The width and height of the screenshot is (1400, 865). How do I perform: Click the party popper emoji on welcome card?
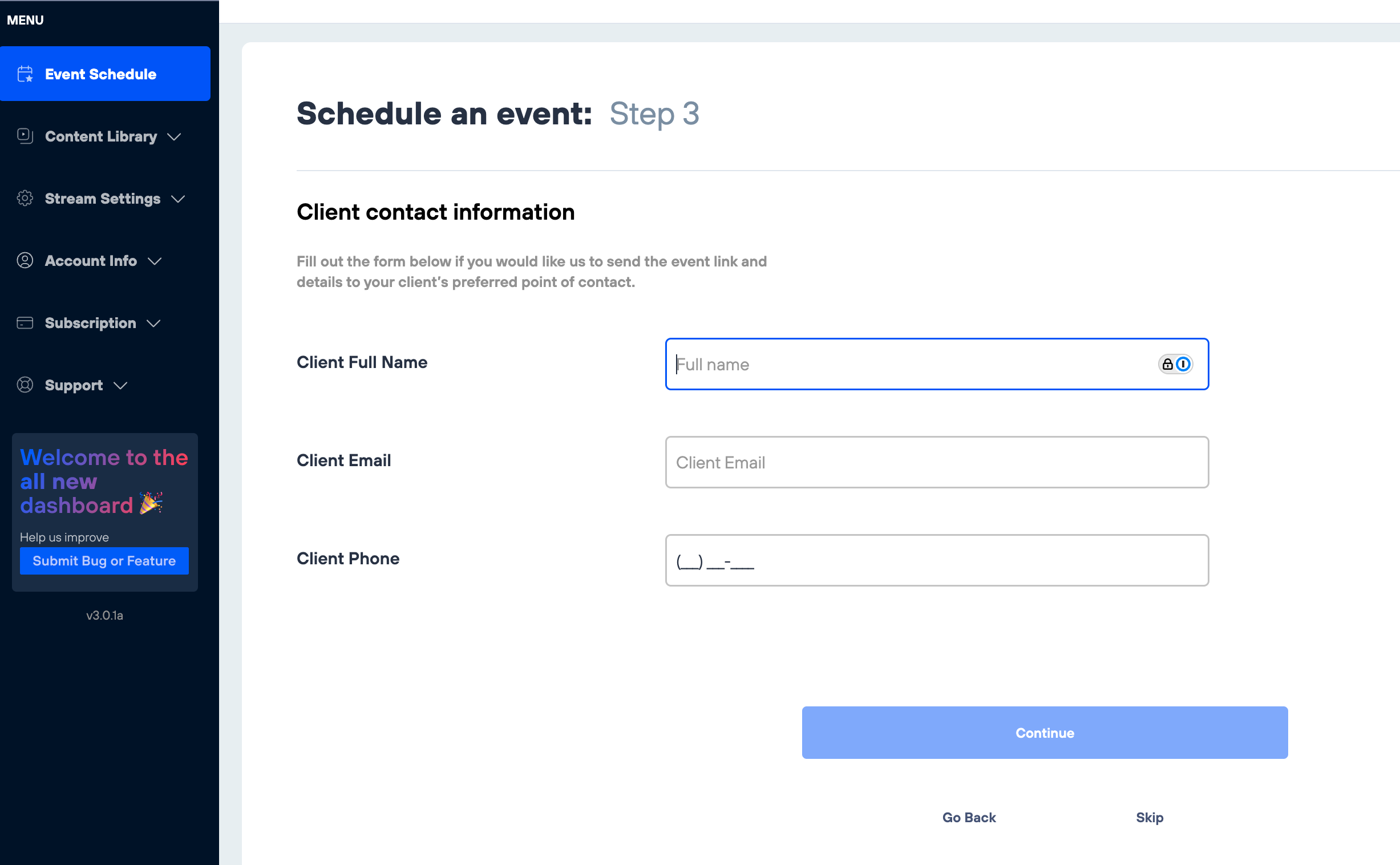152,503
